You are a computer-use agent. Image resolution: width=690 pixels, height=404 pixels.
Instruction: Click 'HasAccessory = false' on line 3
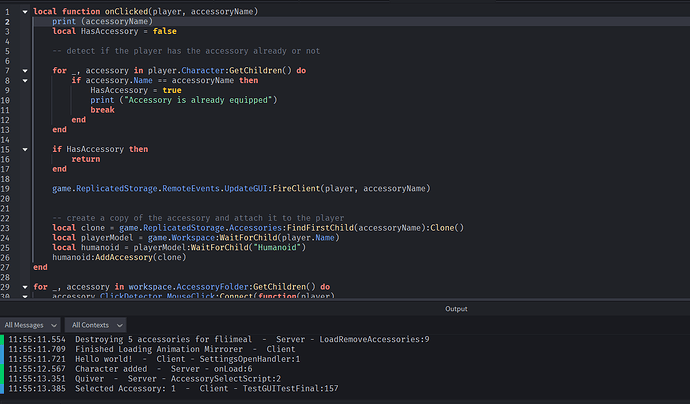coord(128,31)
